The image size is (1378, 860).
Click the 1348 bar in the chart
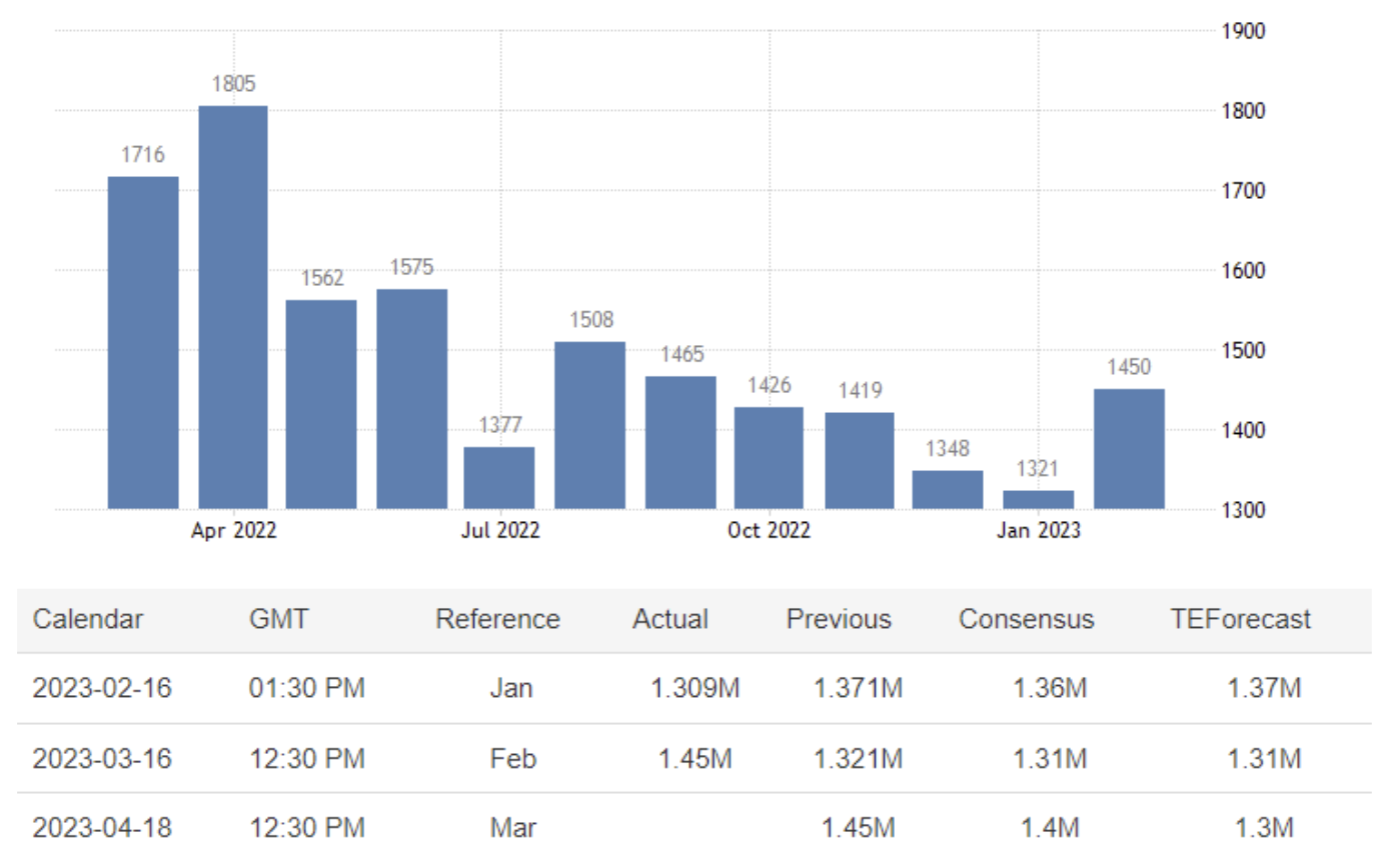pyautogui.click(x=947, y=489)
